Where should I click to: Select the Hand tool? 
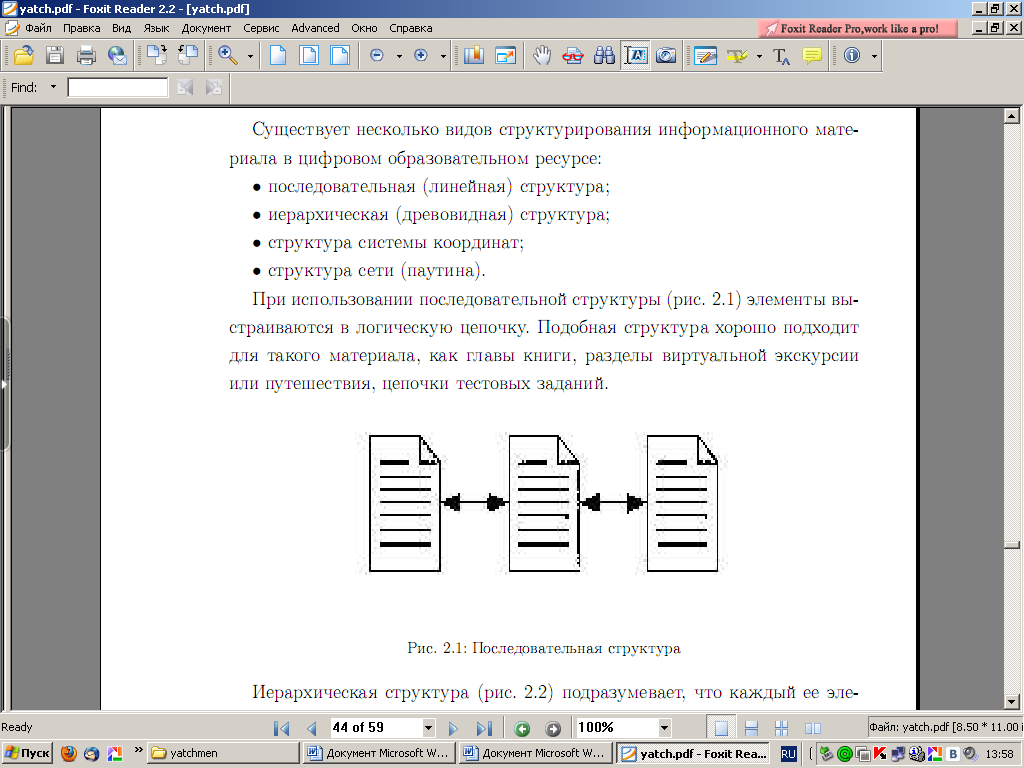coord(541,56)
